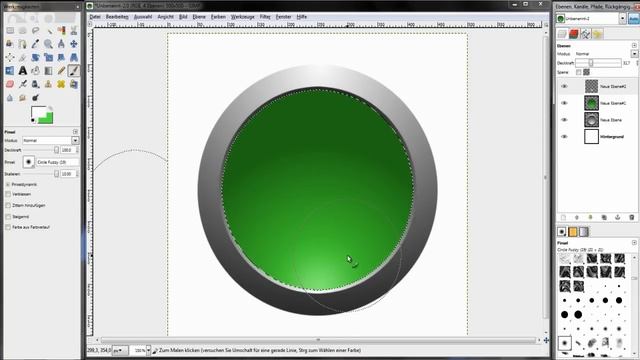
Task: Hide the Neue Ebene layer with gray ring
Action: (564, 120)
